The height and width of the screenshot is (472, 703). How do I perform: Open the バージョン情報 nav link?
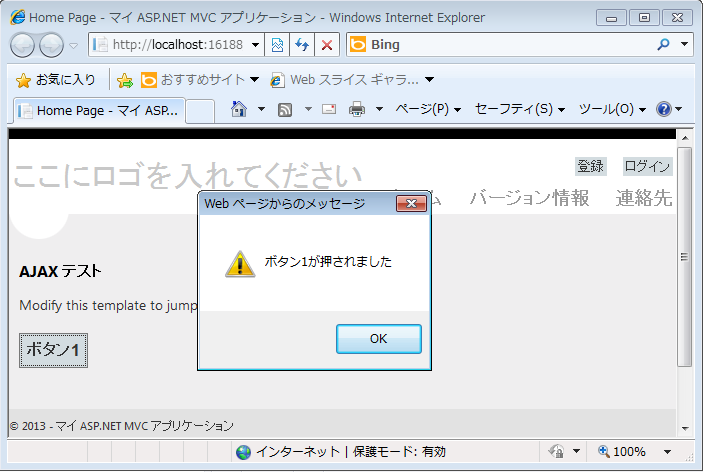(x=529, y=198)
